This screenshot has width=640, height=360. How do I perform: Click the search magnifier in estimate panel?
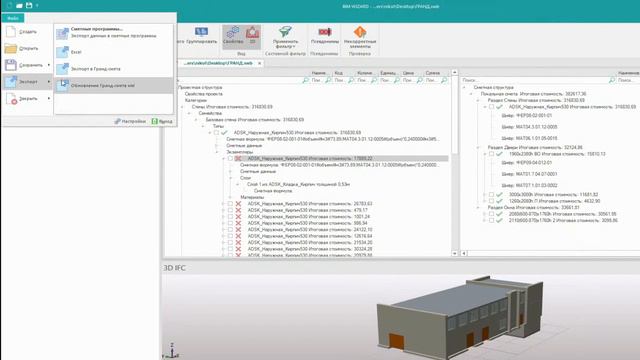pos(612,80)
